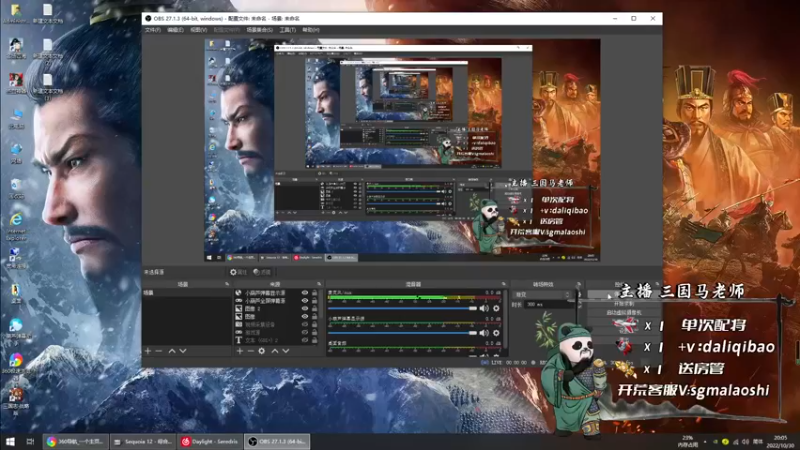The image size is (800, 450).
Task: Move scene up arrow in Scenes panel
Action: pyautogui.click(x=172, y=351)
